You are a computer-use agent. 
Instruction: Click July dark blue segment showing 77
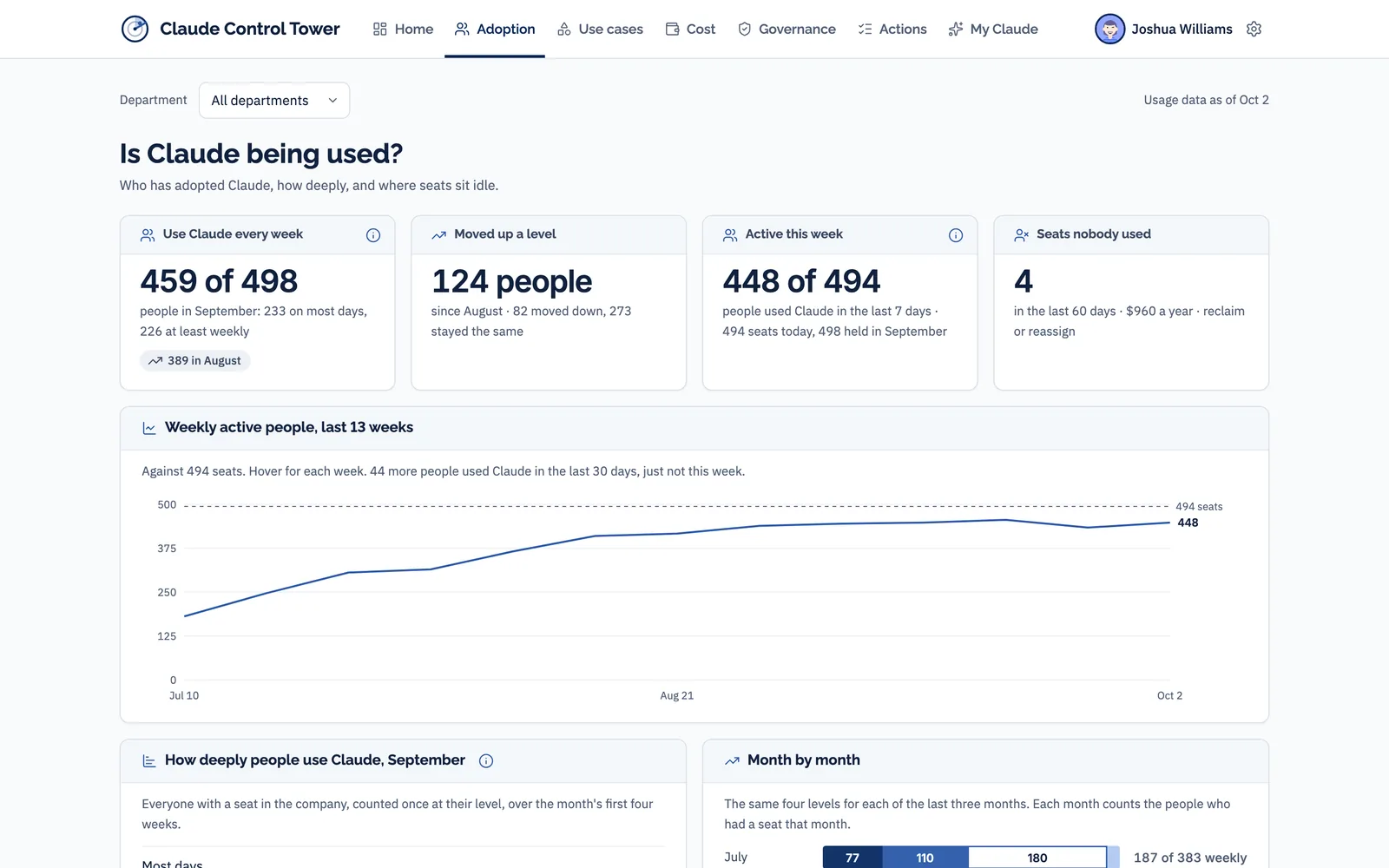tap(852, 858)
